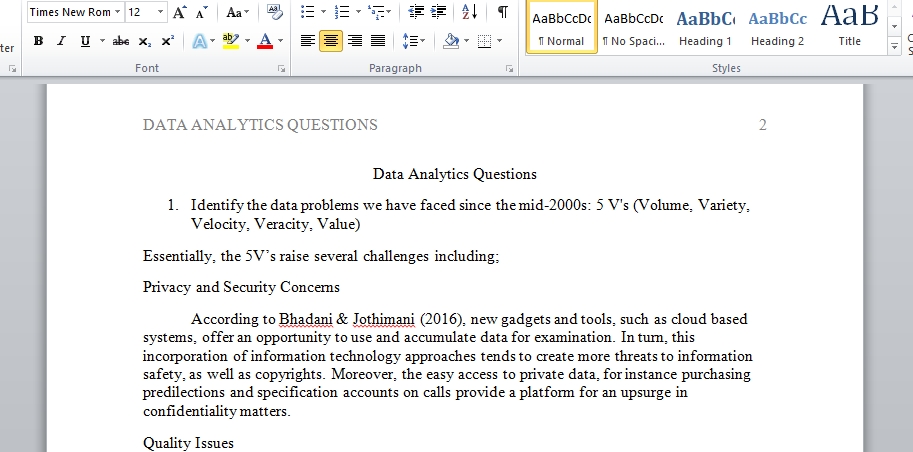Screen dimensions: 913x452
Task: Click the Change Case Aa button
Action: 234,12
